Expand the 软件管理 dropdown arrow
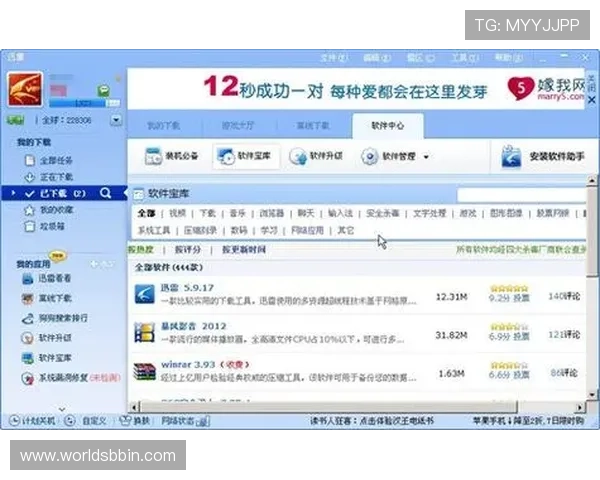This screenshot has width=600, height=480. tap(426, 156)
